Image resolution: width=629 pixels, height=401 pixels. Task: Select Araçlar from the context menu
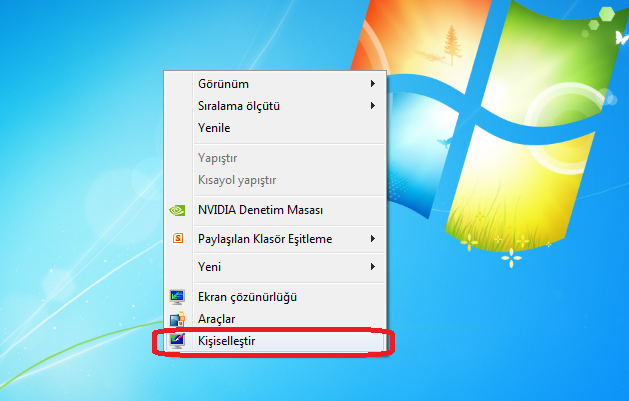[275, 319]
